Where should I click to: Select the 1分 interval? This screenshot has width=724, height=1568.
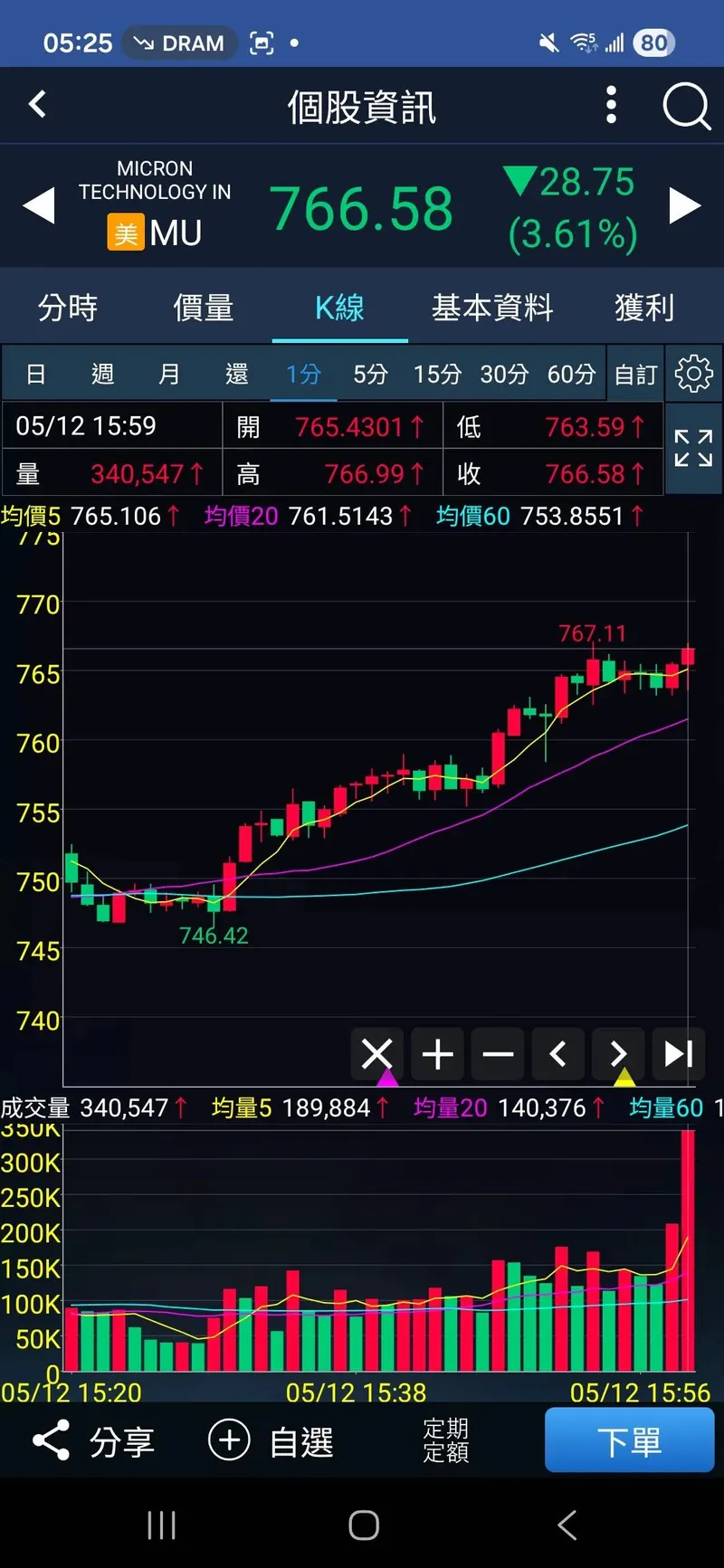tap(303, 374)
